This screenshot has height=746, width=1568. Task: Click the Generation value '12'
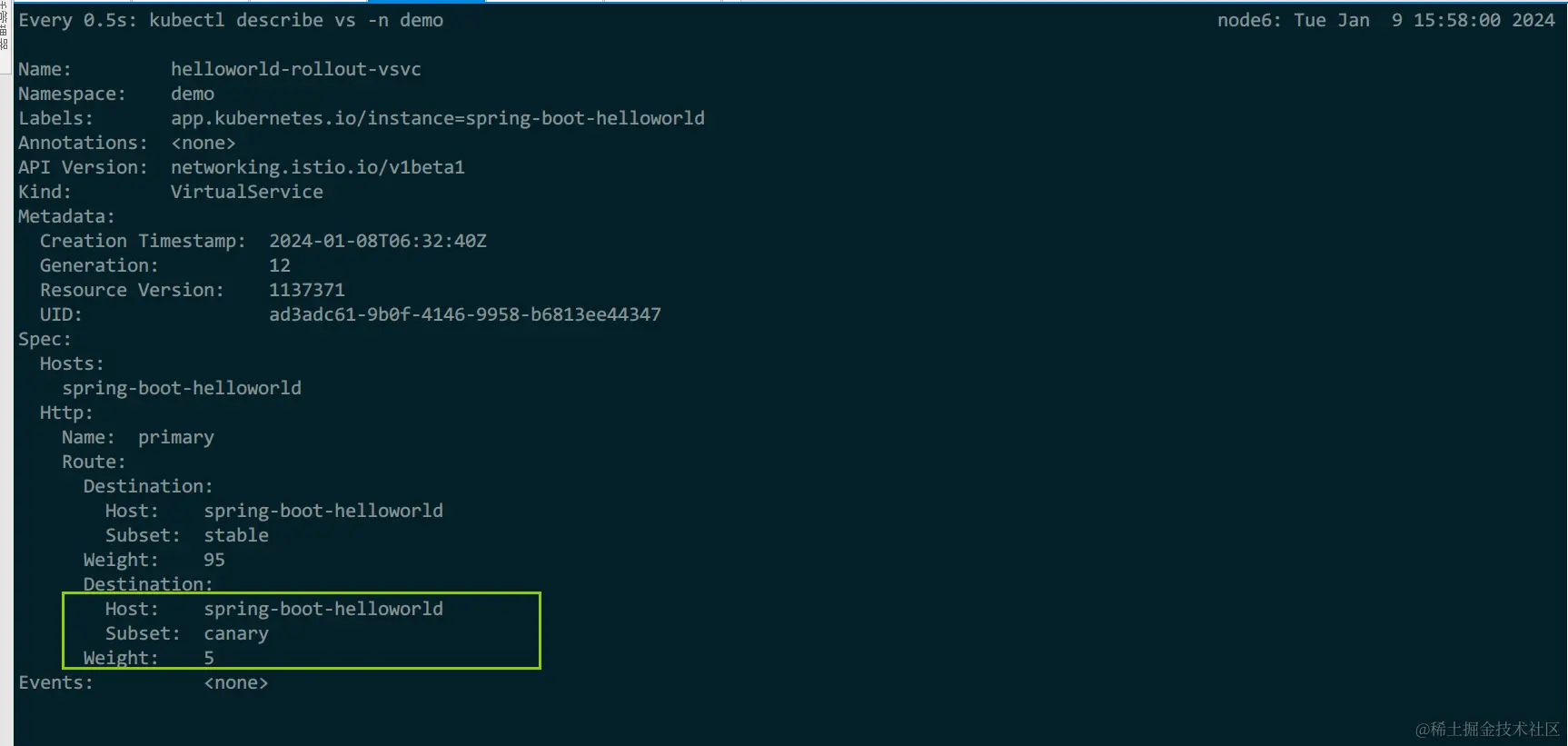[x=280, y=265]
